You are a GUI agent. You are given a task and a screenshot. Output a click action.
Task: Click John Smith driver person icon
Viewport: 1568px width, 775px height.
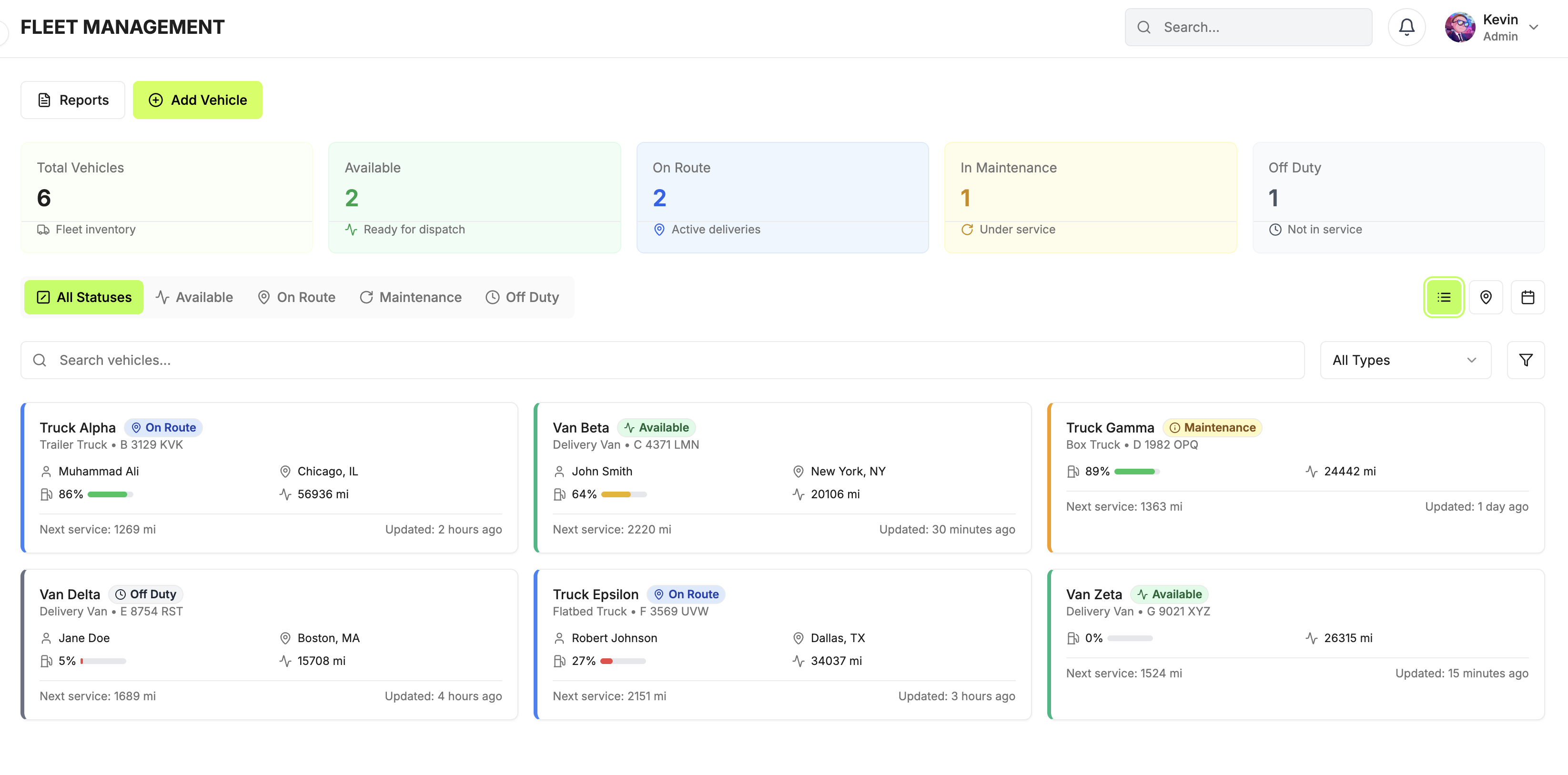(559, 472)
